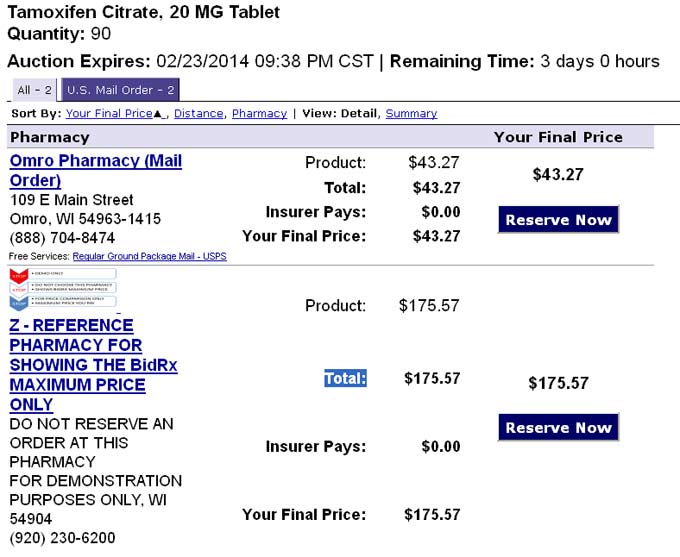Screen dimensions: 680x557
Task: Click the white STOP chevron icon
Action: (19, 288)
